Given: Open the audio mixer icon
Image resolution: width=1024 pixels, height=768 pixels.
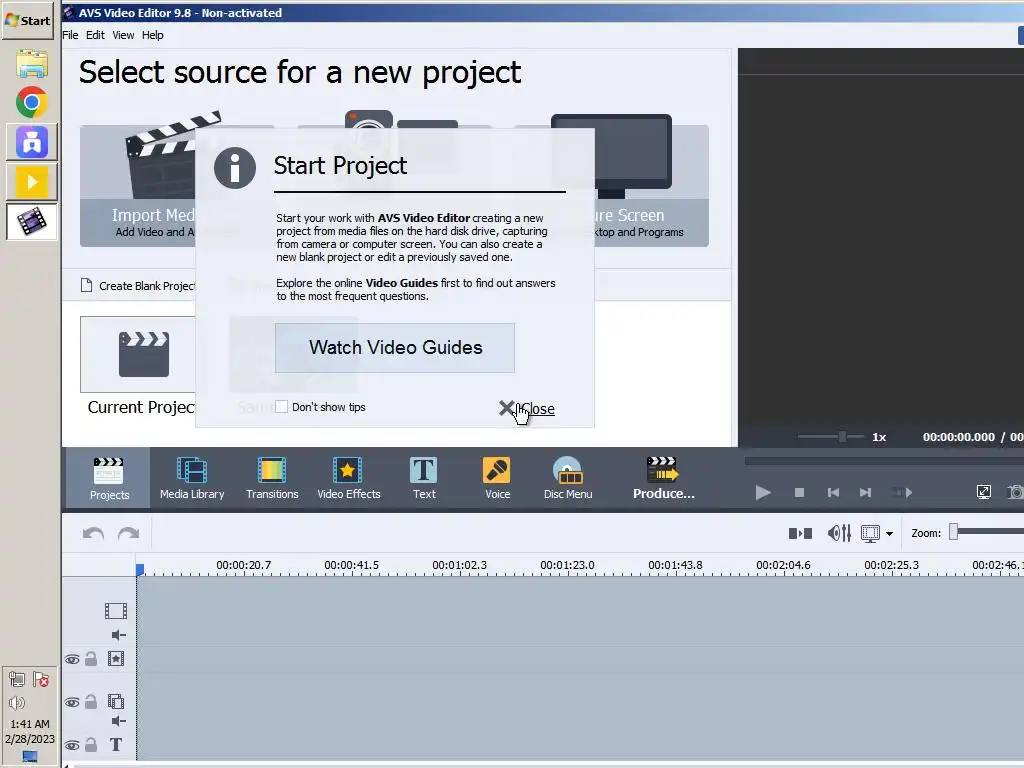Looking at the screenshot, I should (x=839, y=534).
